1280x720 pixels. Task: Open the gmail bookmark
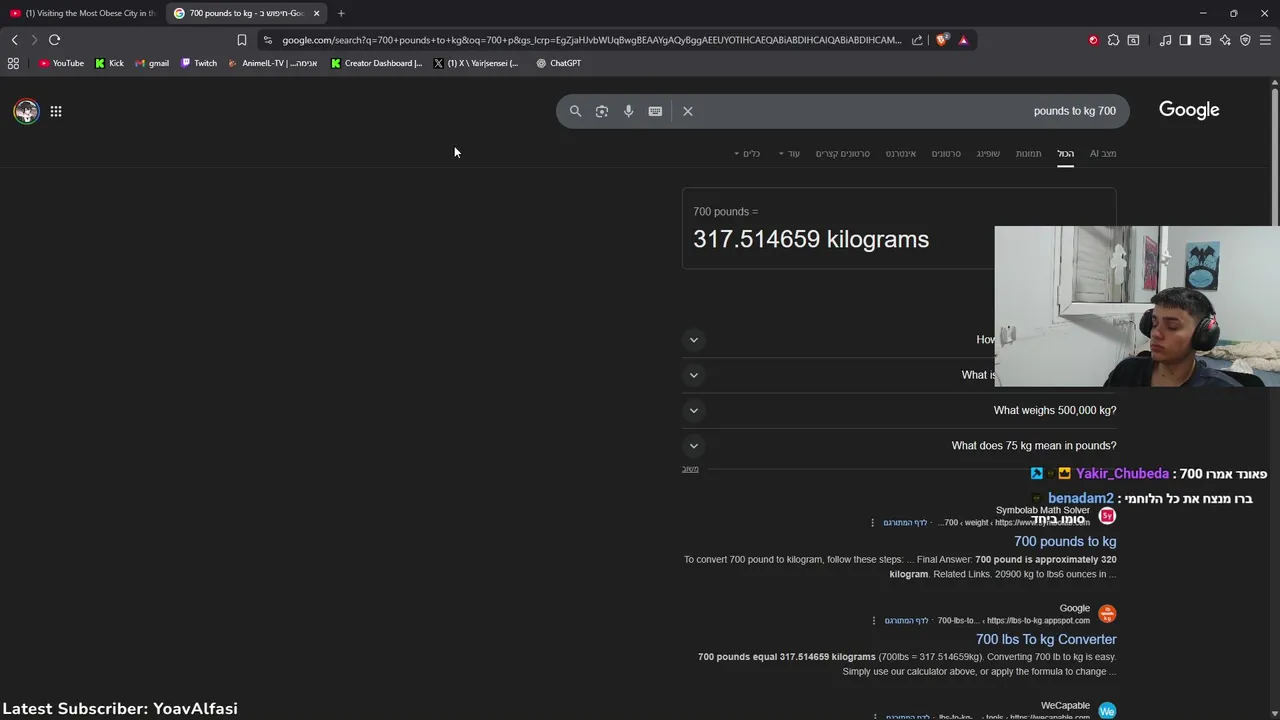[x=152, y=63]
